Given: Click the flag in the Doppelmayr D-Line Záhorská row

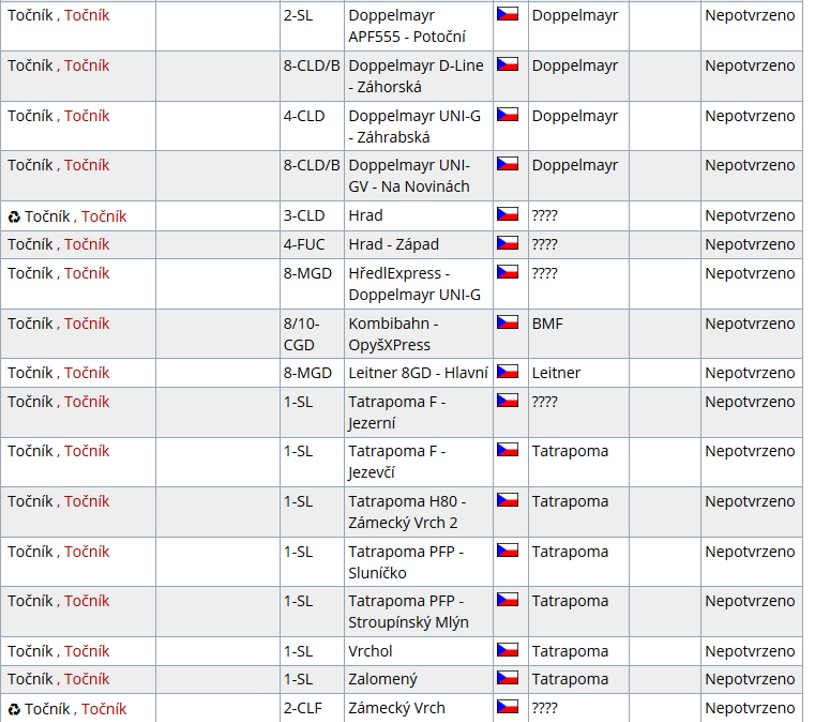Looking at the screenshot, I should 507,65.
